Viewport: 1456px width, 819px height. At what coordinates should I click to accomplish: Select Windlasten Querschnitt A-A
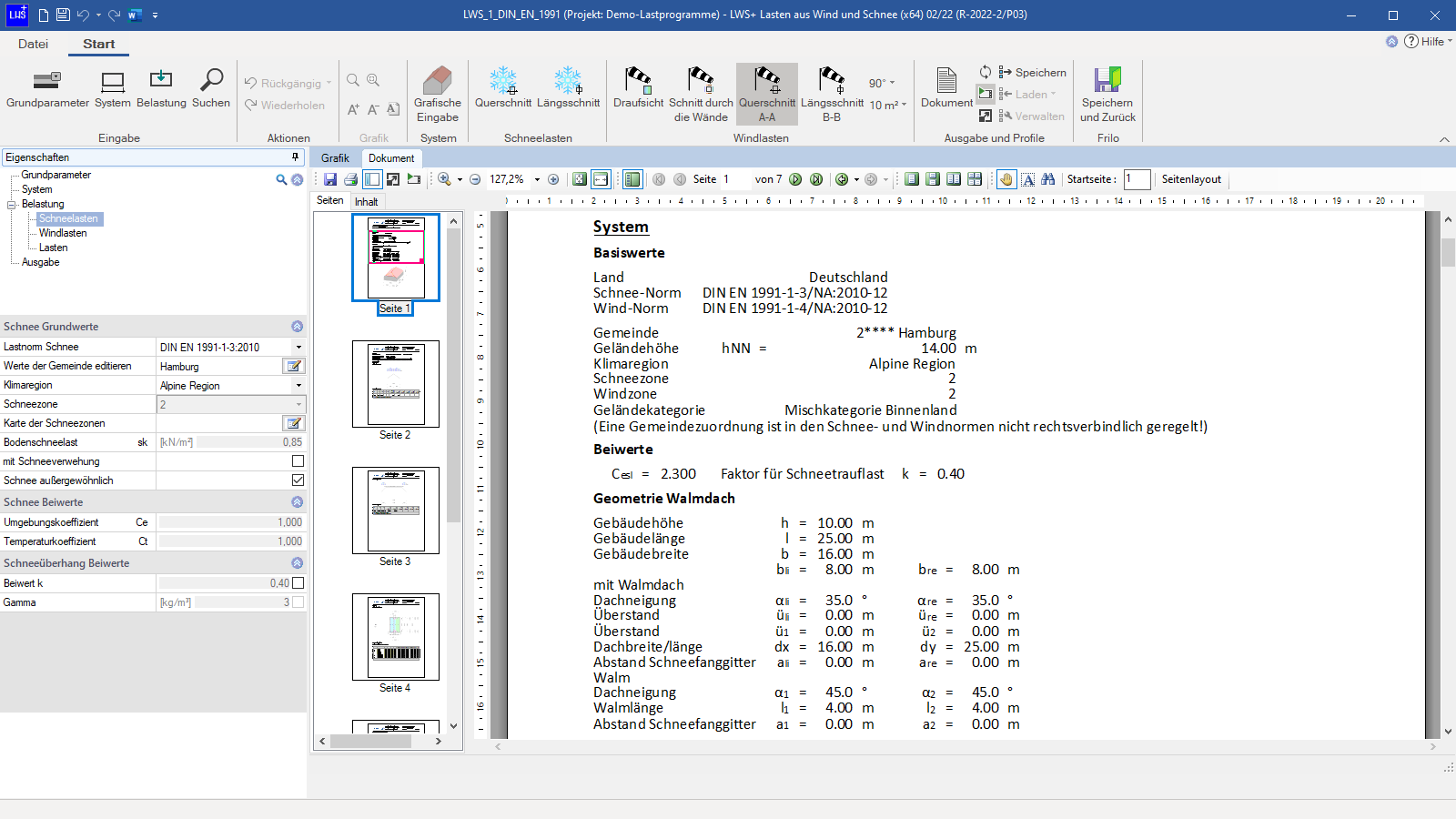pyautogui.click(x=767, y=95)
